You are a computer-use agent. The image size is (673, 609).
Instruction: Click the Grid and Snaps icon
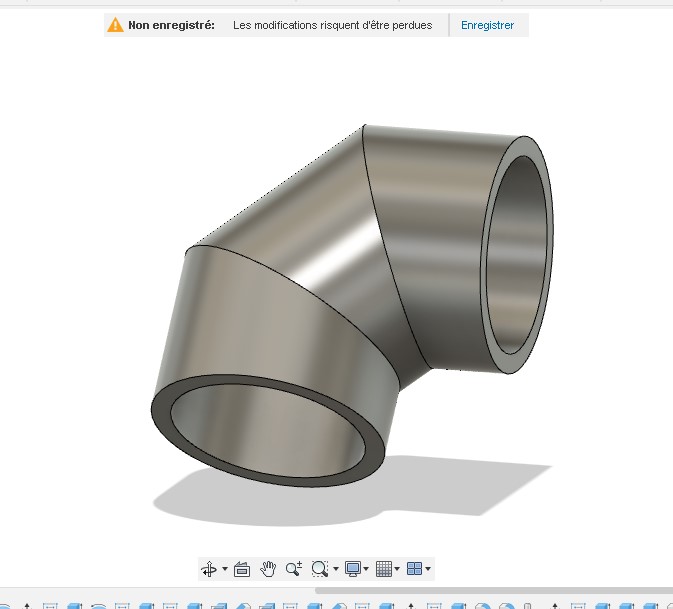(384, 569)
